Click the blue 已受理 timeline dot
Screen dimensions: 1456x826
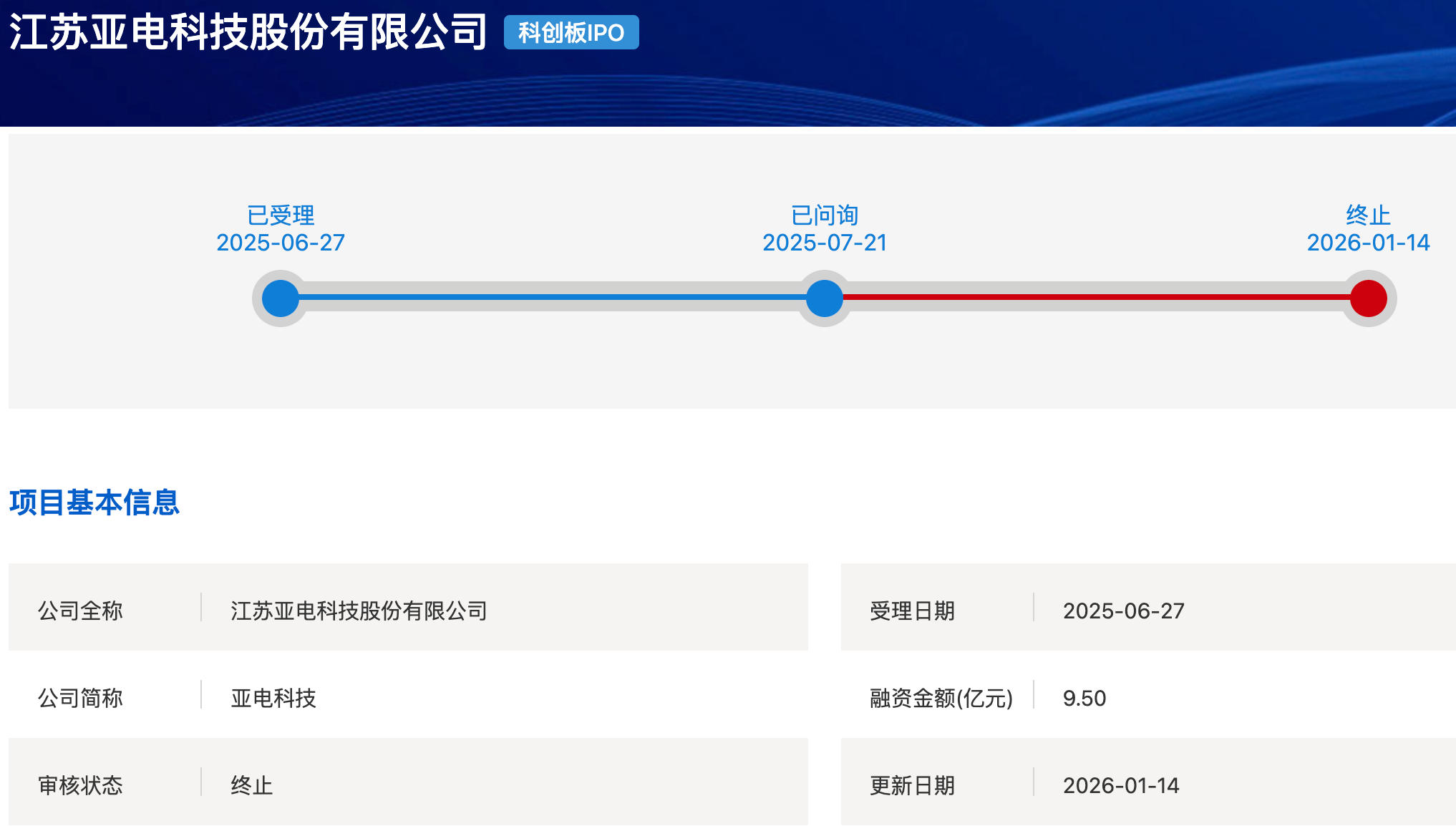pos(281,298)
